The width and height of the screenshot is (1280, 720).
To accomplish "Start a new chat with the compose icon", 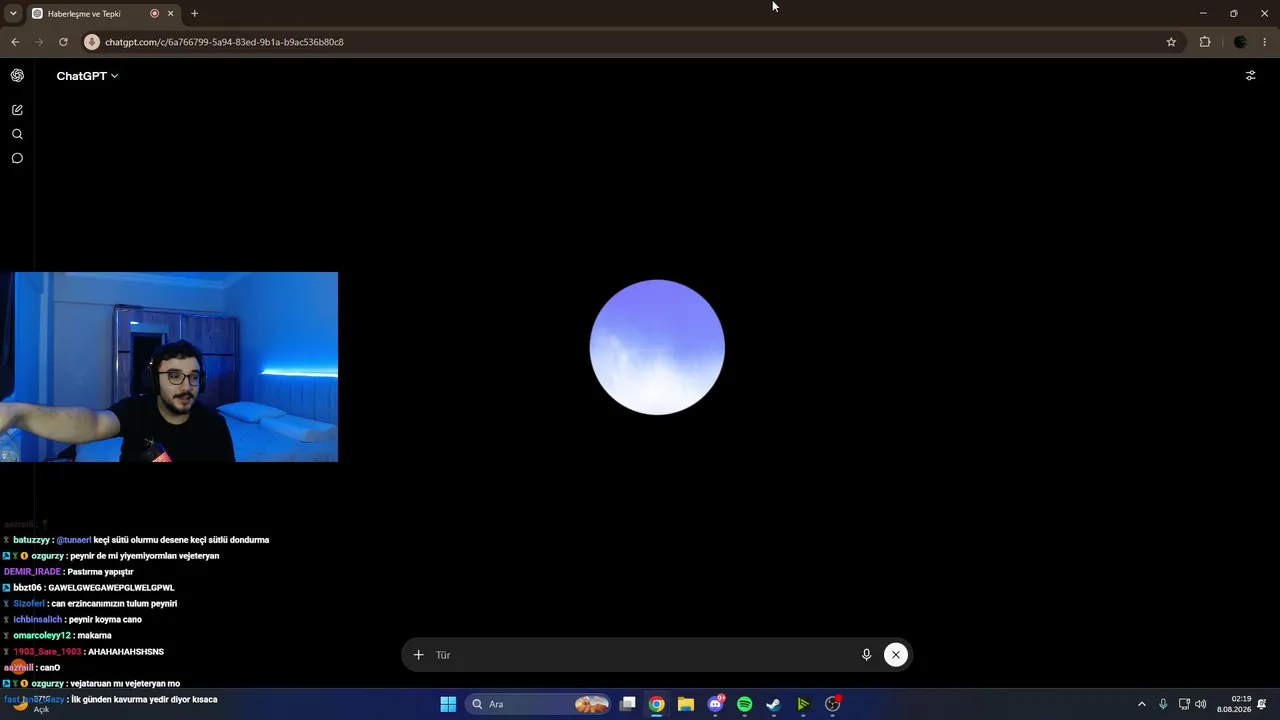I will pos(17,110).
